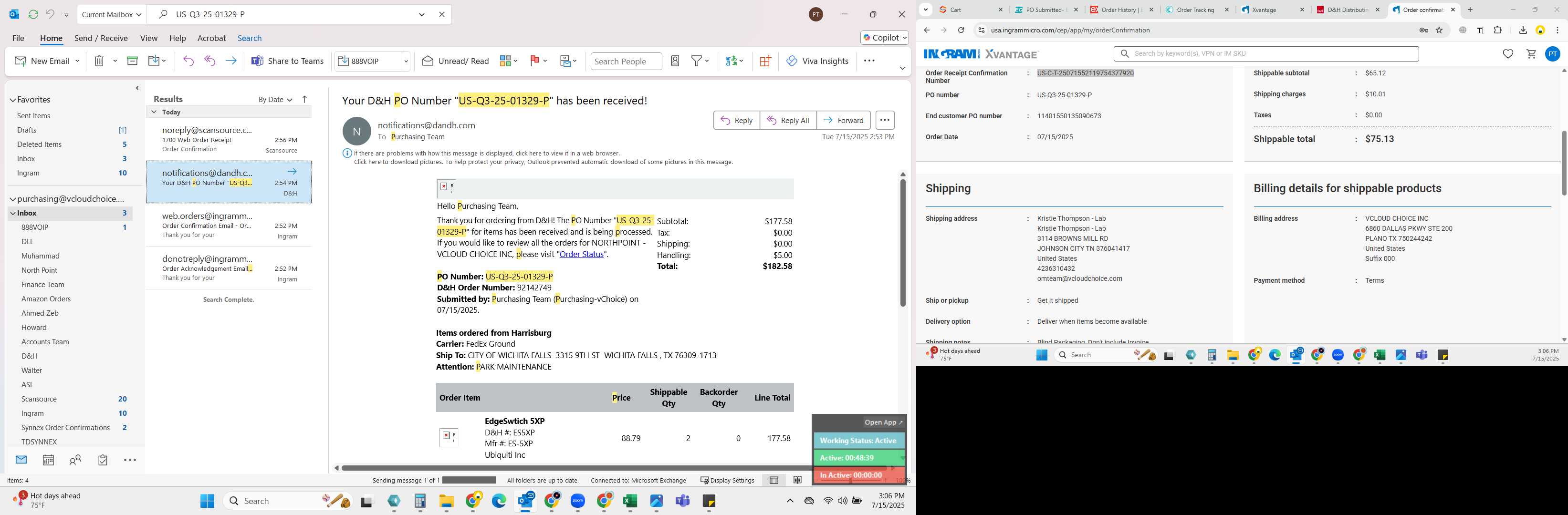Open the Acrobat ribbon tab
Image resolution: width=1568 pixels, height=515 pixels.
(x=211, y=38)
